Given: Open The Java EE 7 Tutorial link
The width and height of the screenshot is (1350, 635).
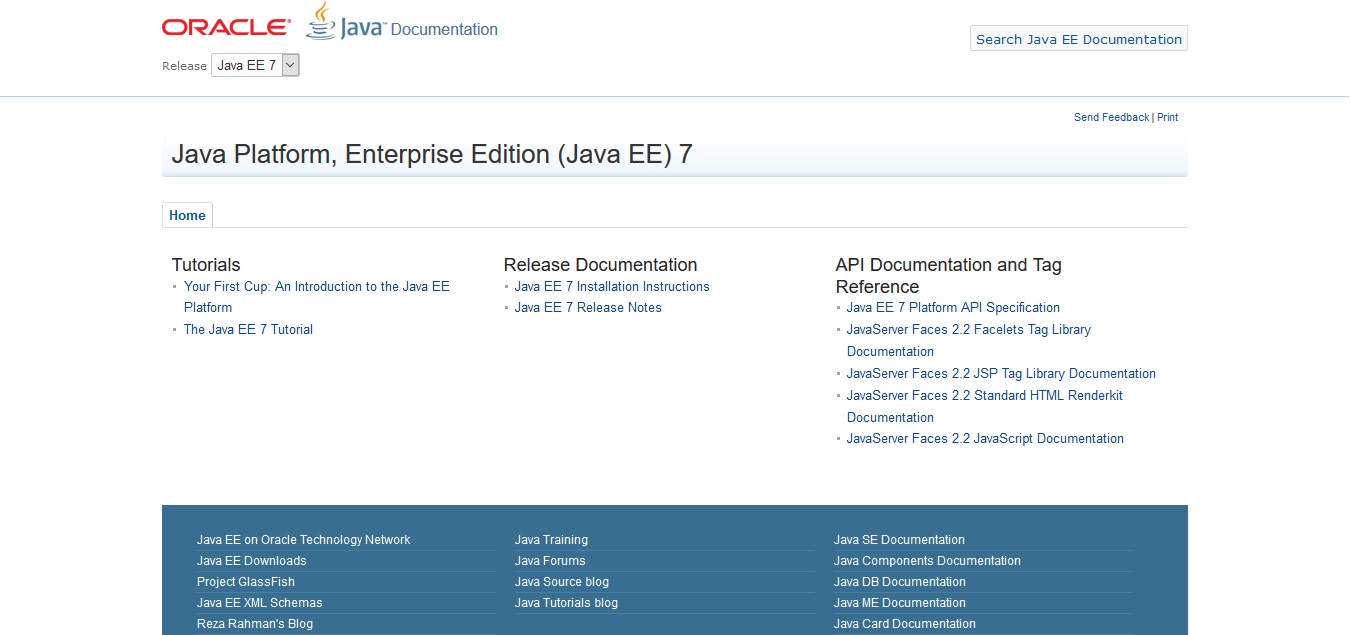Looking at the screenshot, I should [248, 329].
